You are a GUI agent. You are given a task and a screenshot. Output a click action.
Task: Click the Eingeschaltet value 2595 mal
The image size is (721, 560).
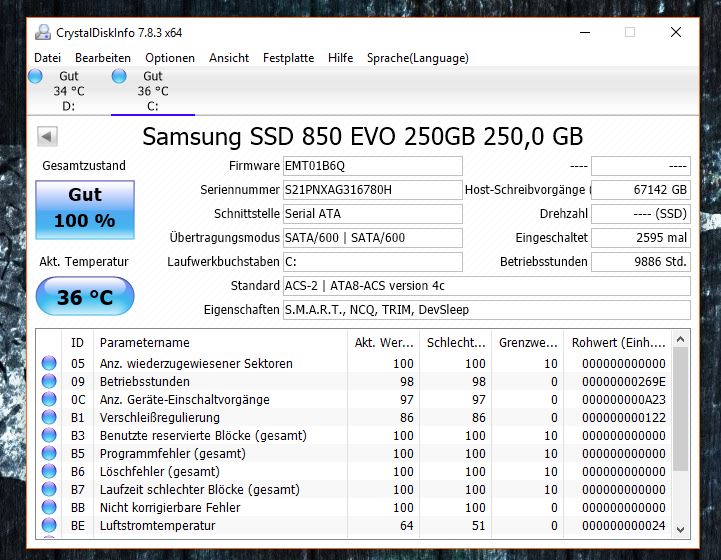click(x=641, y=238)
